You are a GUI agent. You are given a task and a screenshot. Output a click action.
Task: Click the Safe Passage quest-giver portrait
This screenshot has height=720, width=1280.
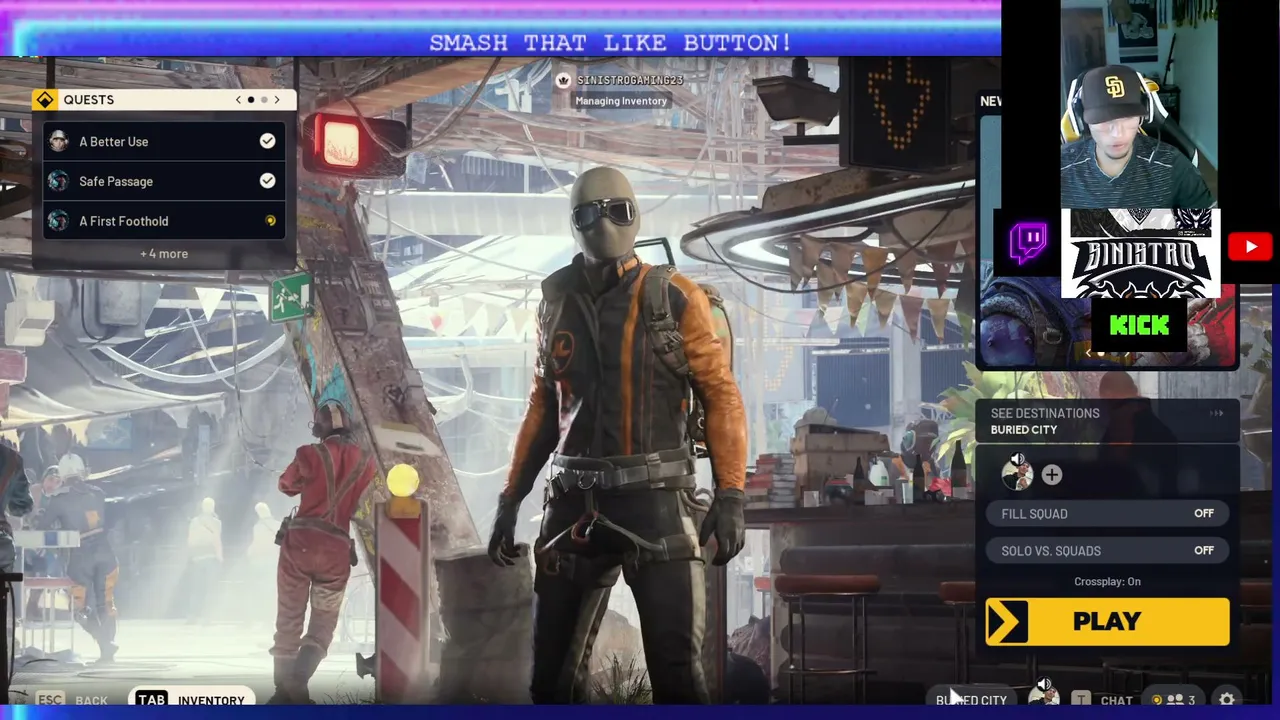(x=59, y=181)
